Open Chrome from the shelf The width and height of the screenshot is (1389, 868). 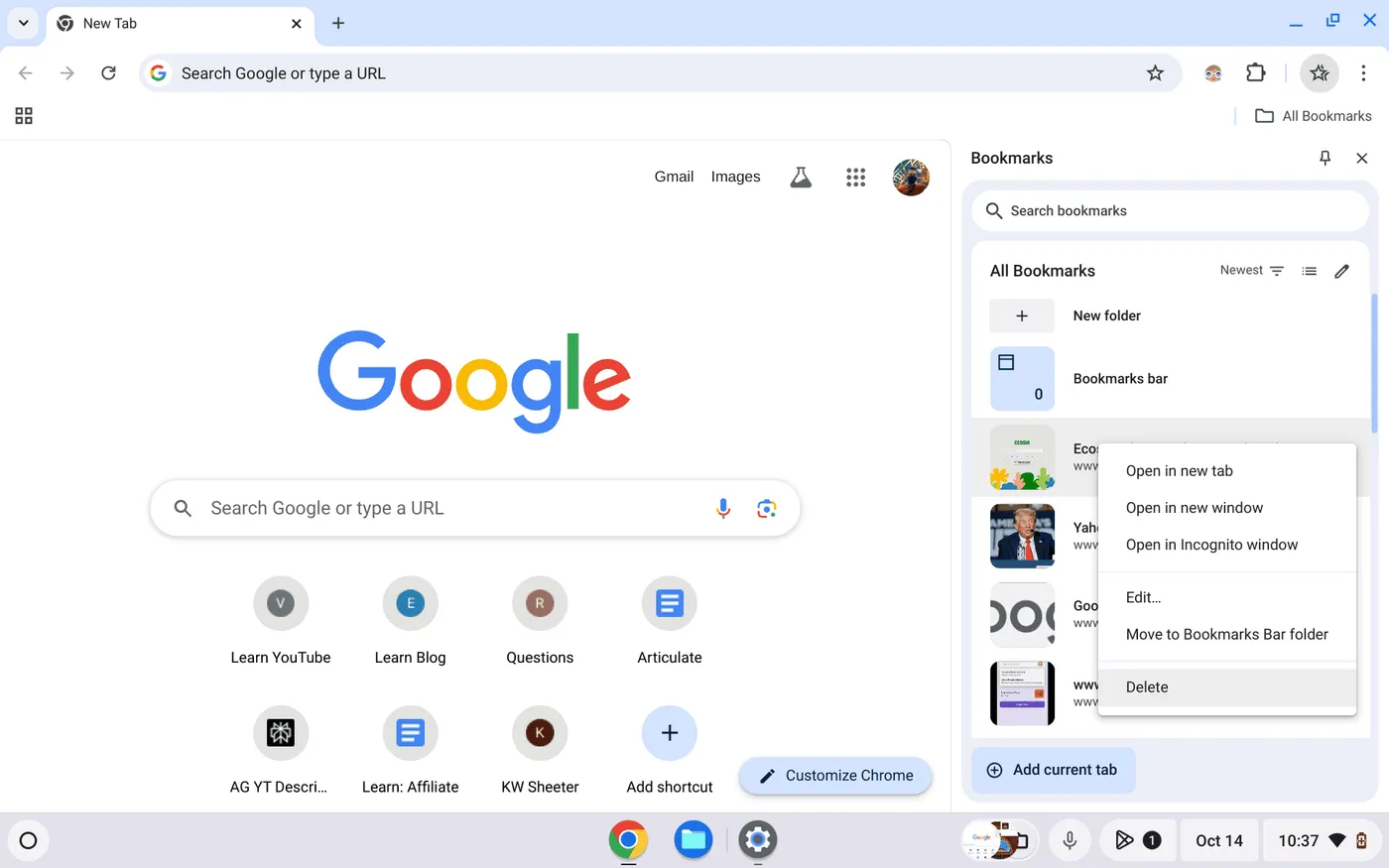pos(628,840)
